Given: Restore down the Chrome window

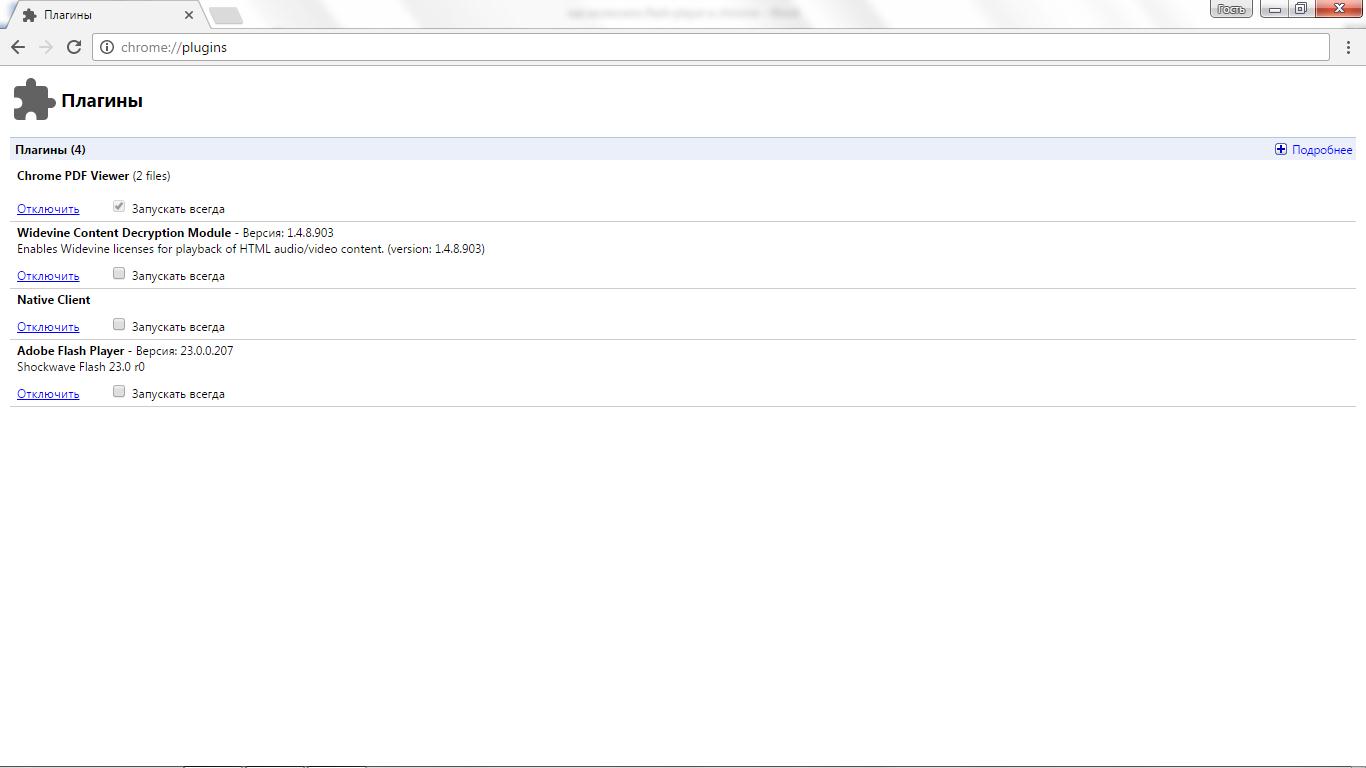Looking at the screenshot, I should (x=1301, y=9).
